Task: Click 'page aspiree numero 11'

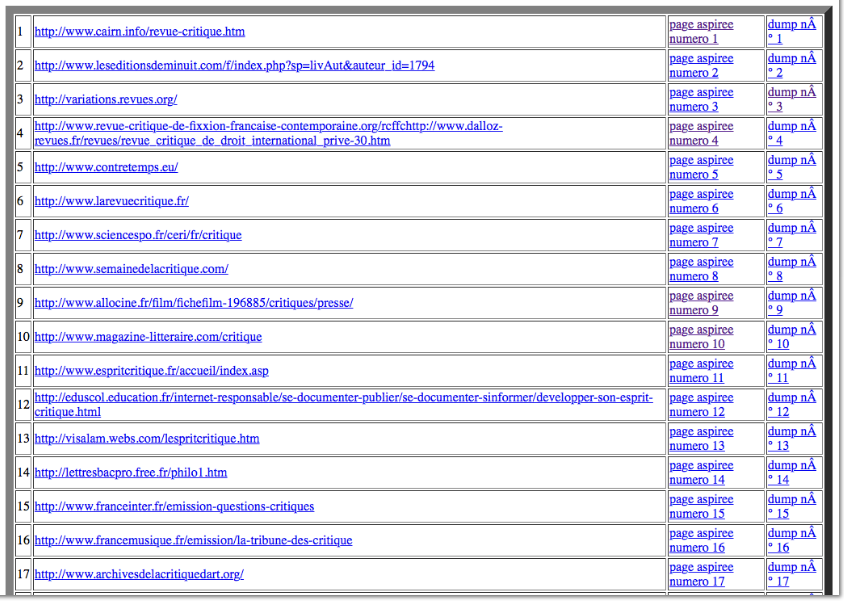Action: [x=701, y=371]
